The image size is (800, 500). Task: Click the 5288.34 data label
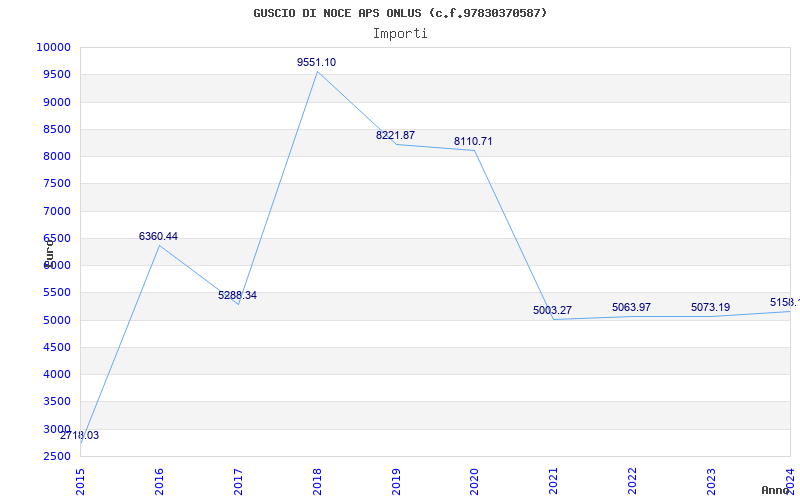coord(237,295)
